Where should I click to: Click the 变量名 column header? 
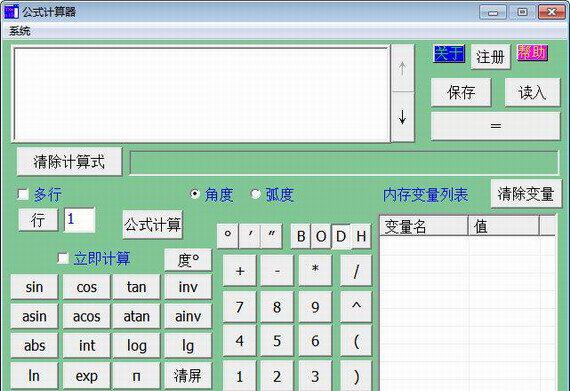tap(424, 226)
